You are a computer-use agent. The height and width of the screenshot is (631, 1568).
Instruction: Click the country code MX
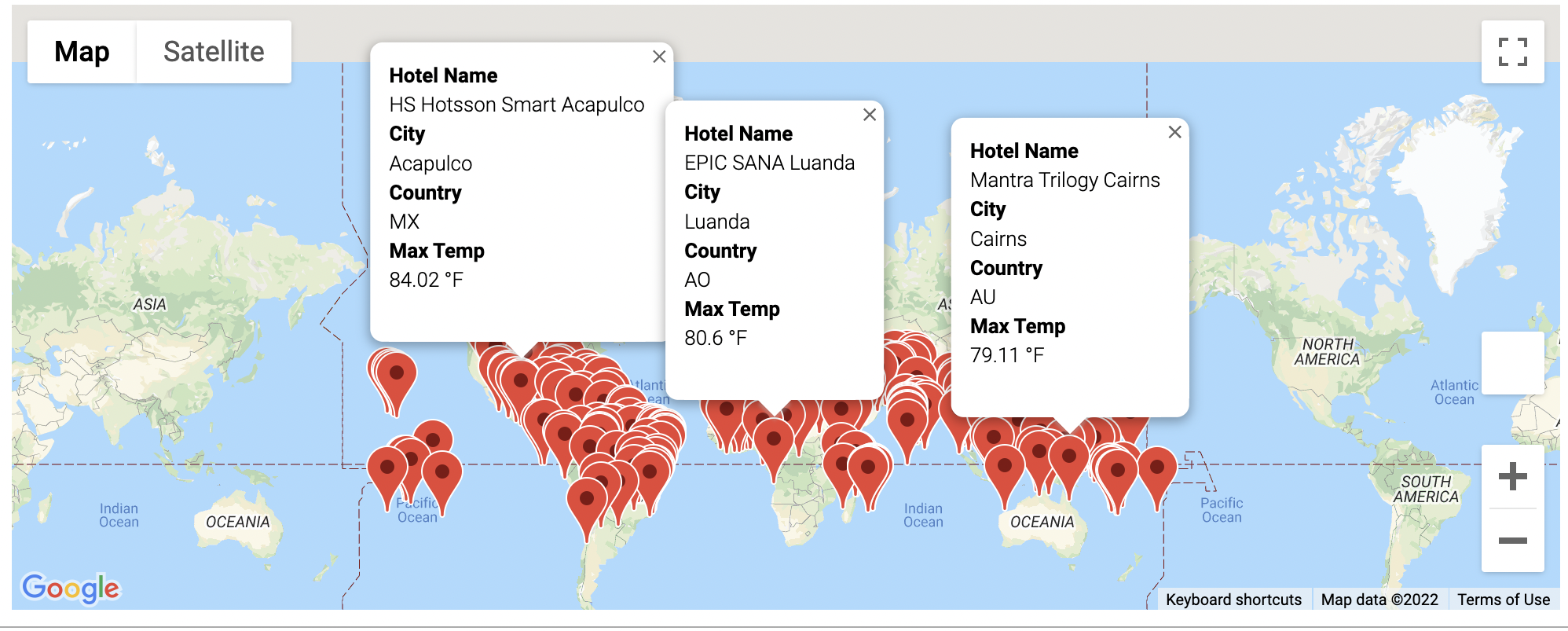pos(405,222)
